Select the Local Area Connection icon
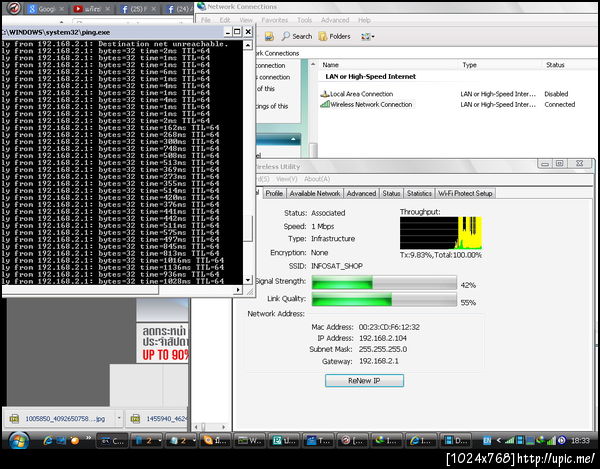 coord(324,94)
